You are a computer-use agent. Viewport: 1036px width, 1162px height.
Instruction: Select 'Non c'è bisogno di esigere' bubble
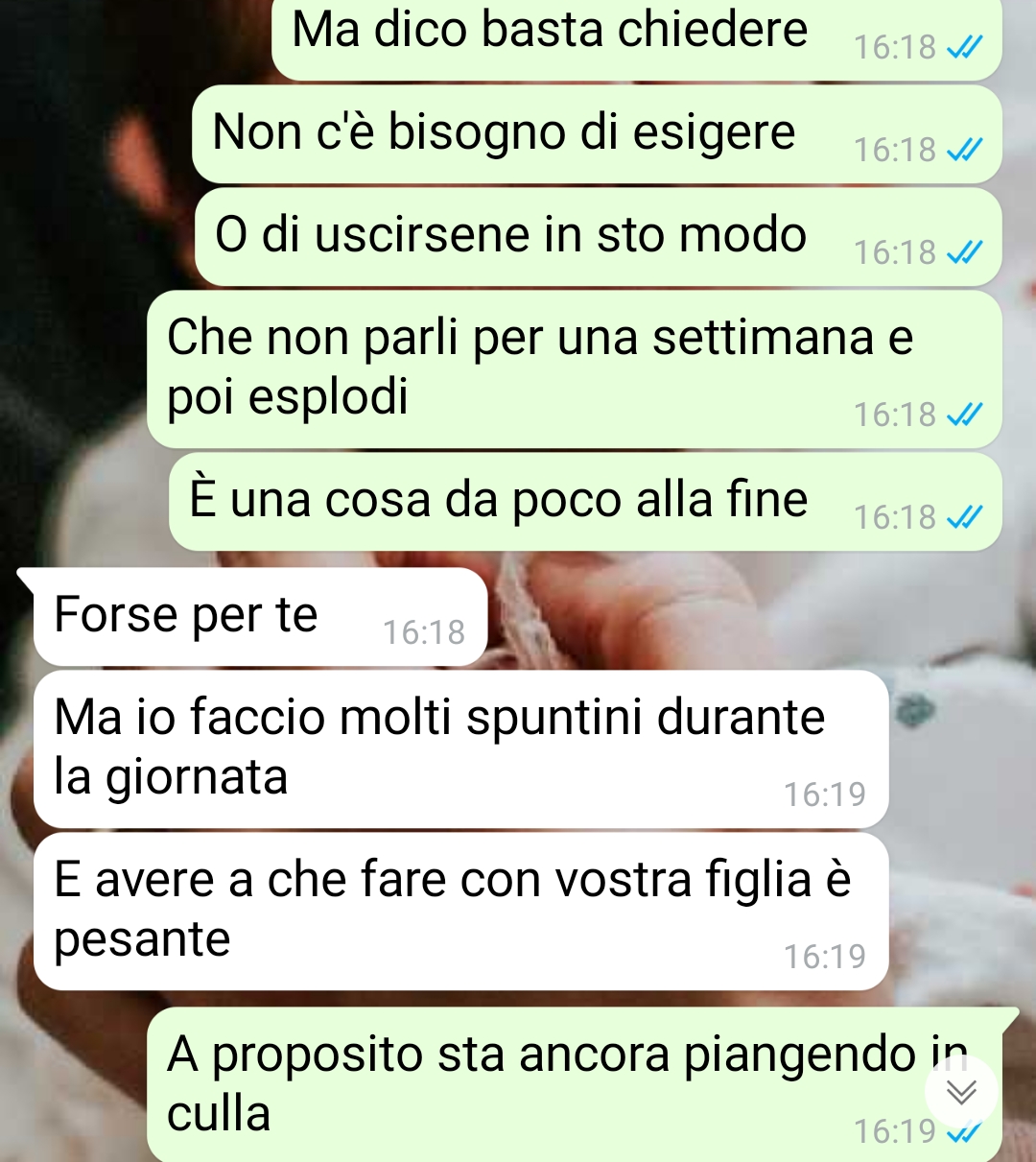pyautogui.click(x=597, y=134)
